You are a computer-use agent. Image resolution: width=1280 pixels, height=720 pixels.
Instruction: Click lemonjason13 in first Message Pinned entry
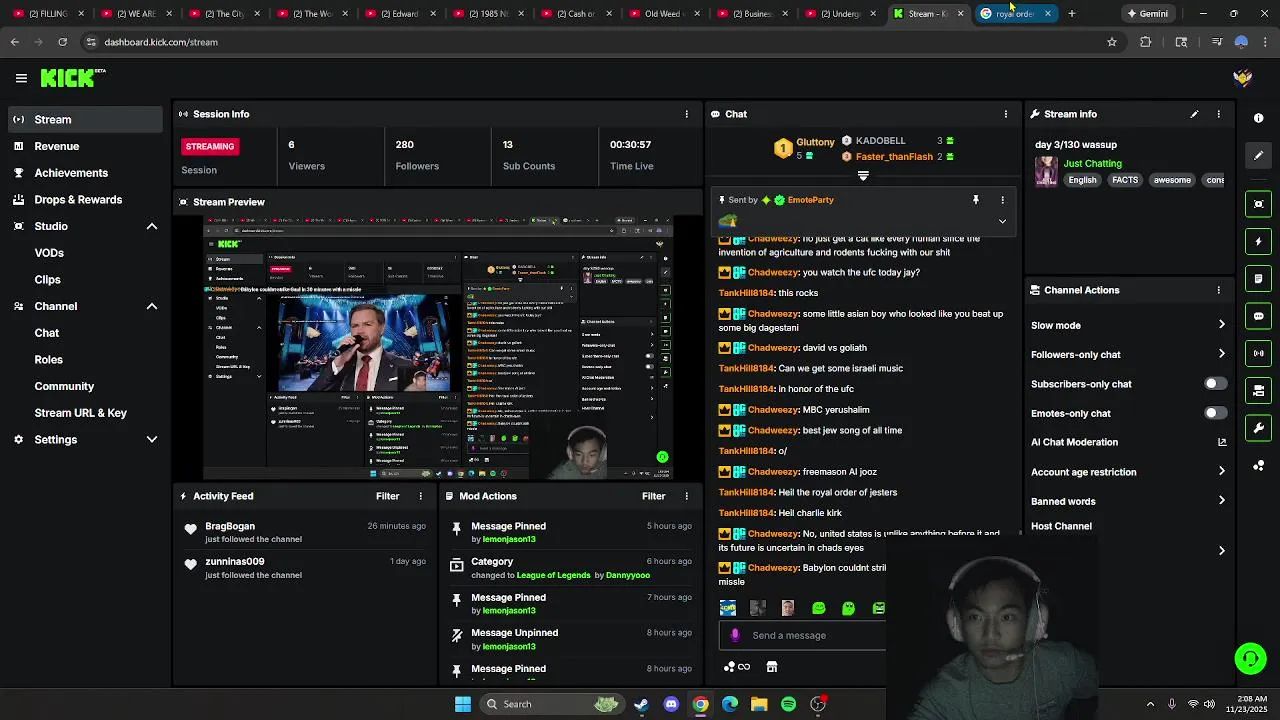(x=509, y=539)
